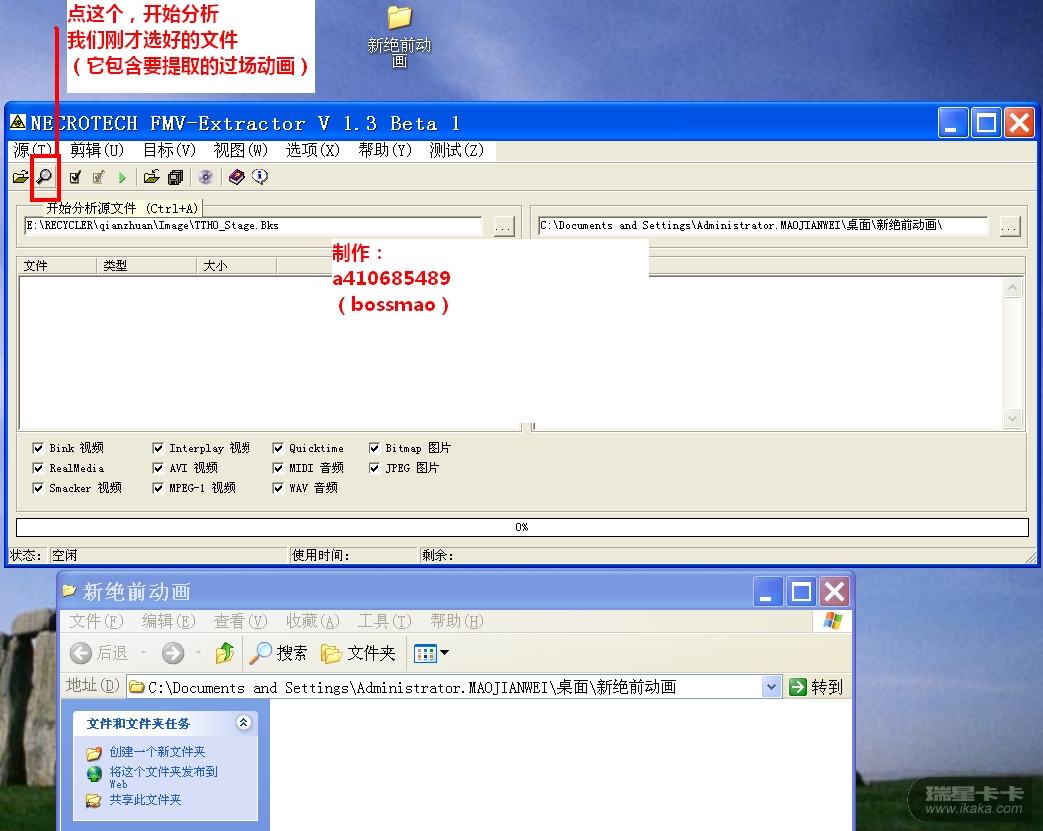This screenshot has width=1043, height=831.
Task: Collapse the 文件和文件夹任务 panel chevron
Action: tap(243, 723)
